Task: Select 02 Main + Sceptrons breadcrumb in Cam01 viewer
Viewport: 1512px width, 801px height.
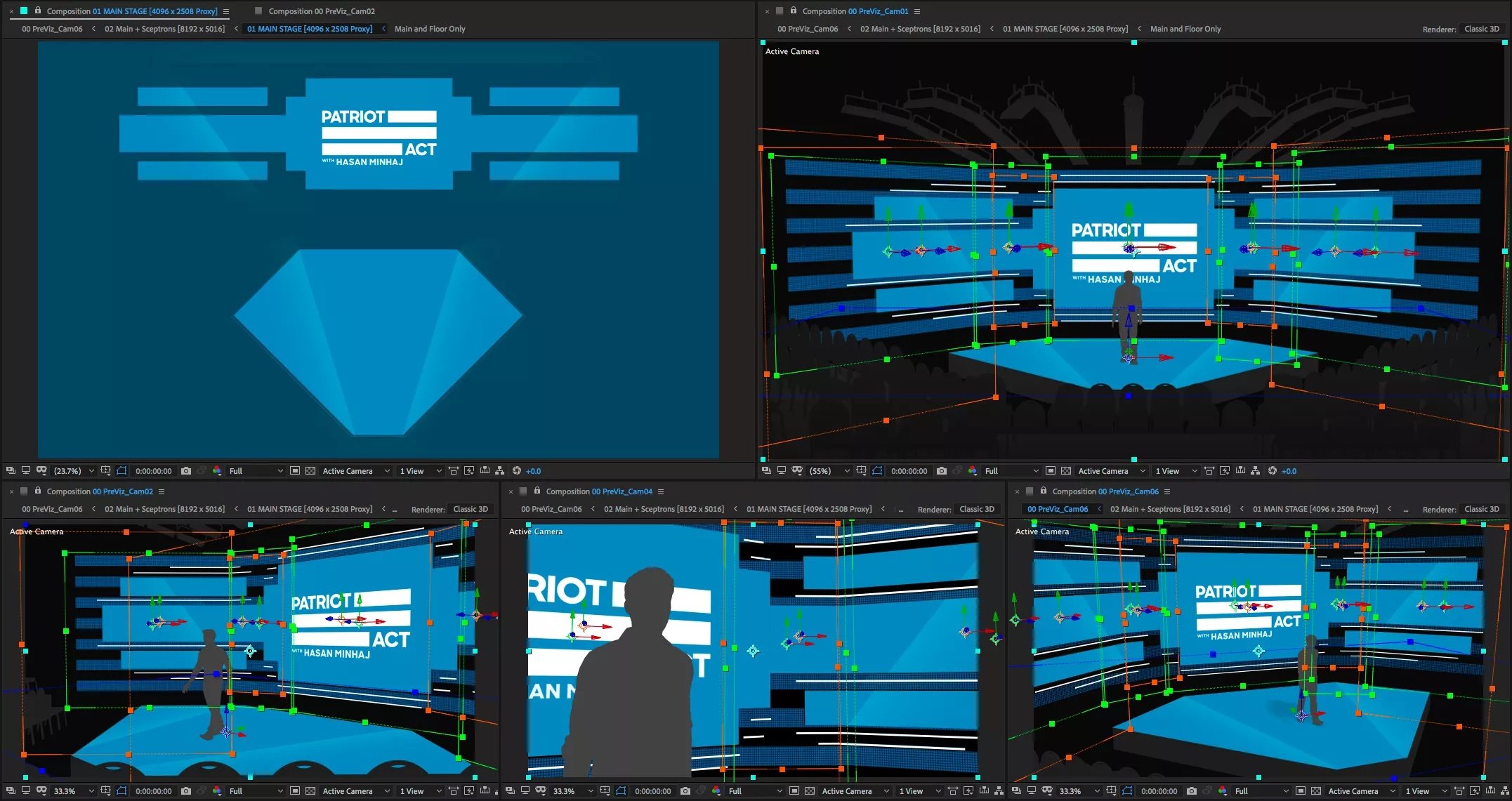Action: coord(920,29)
